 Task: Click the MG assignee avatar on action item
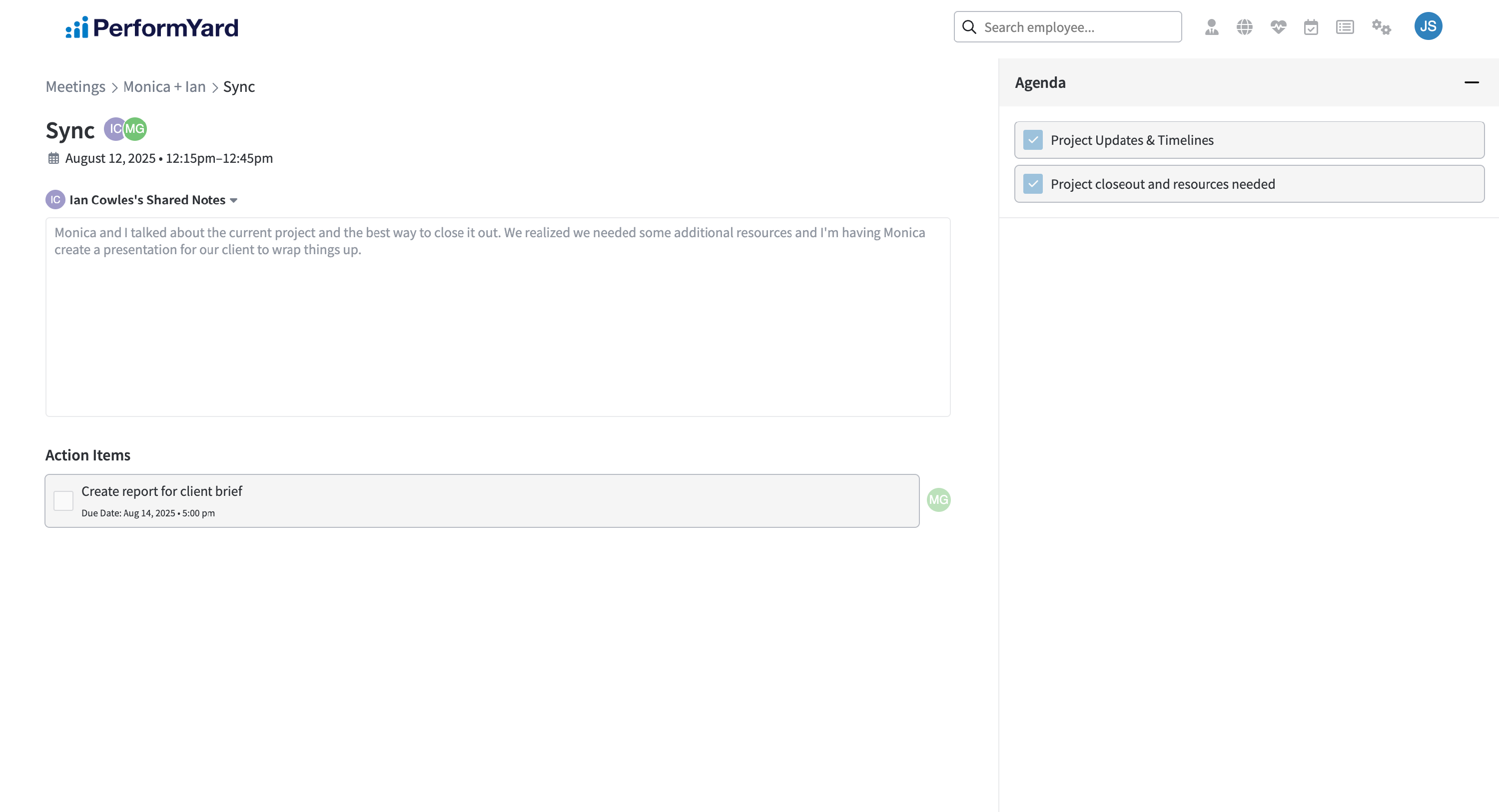pos(938,500)
